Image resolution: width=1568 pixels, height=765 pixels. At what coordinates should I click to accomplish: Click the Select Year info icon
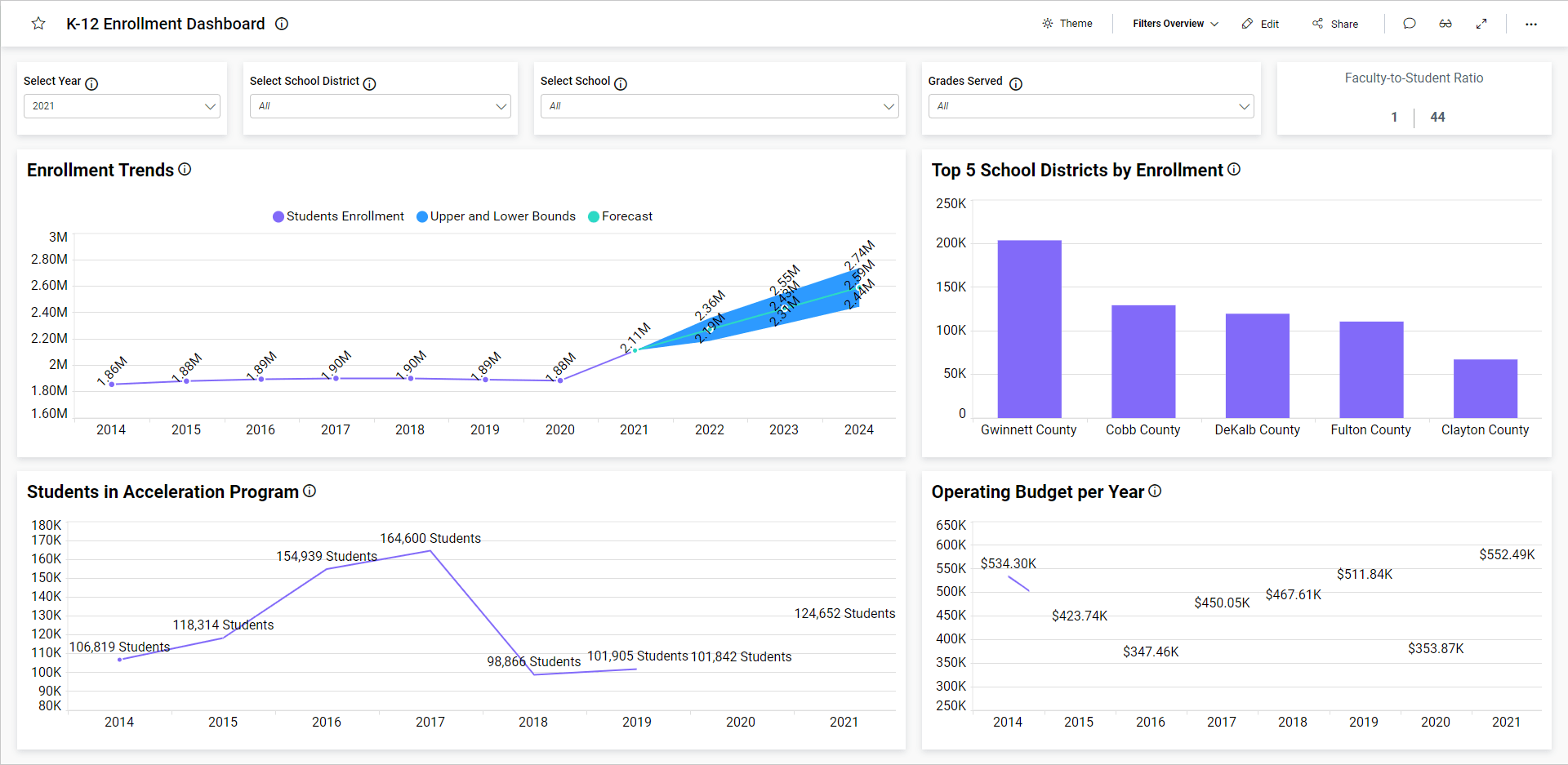[91, 83]
